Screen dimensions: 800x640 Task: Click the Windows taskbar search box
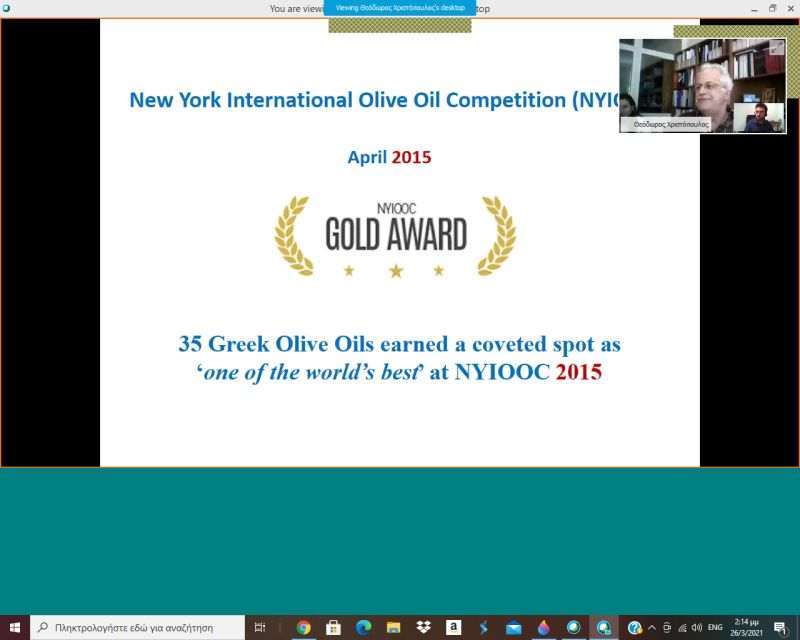point(138,628)
